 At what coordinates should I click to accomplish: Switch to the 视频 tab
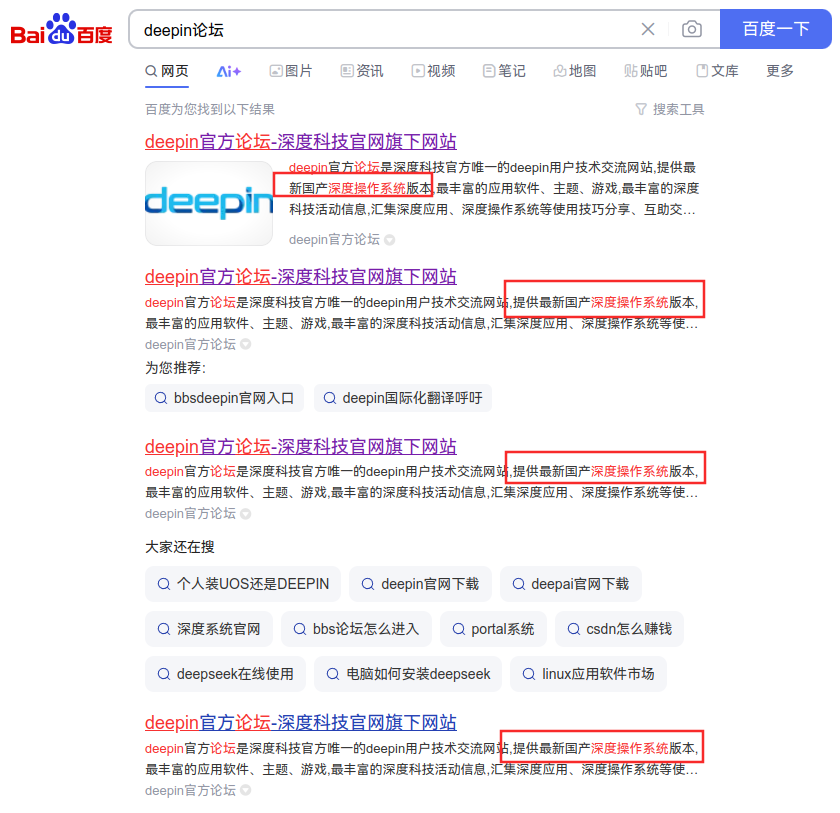click(x=433, y=71)
